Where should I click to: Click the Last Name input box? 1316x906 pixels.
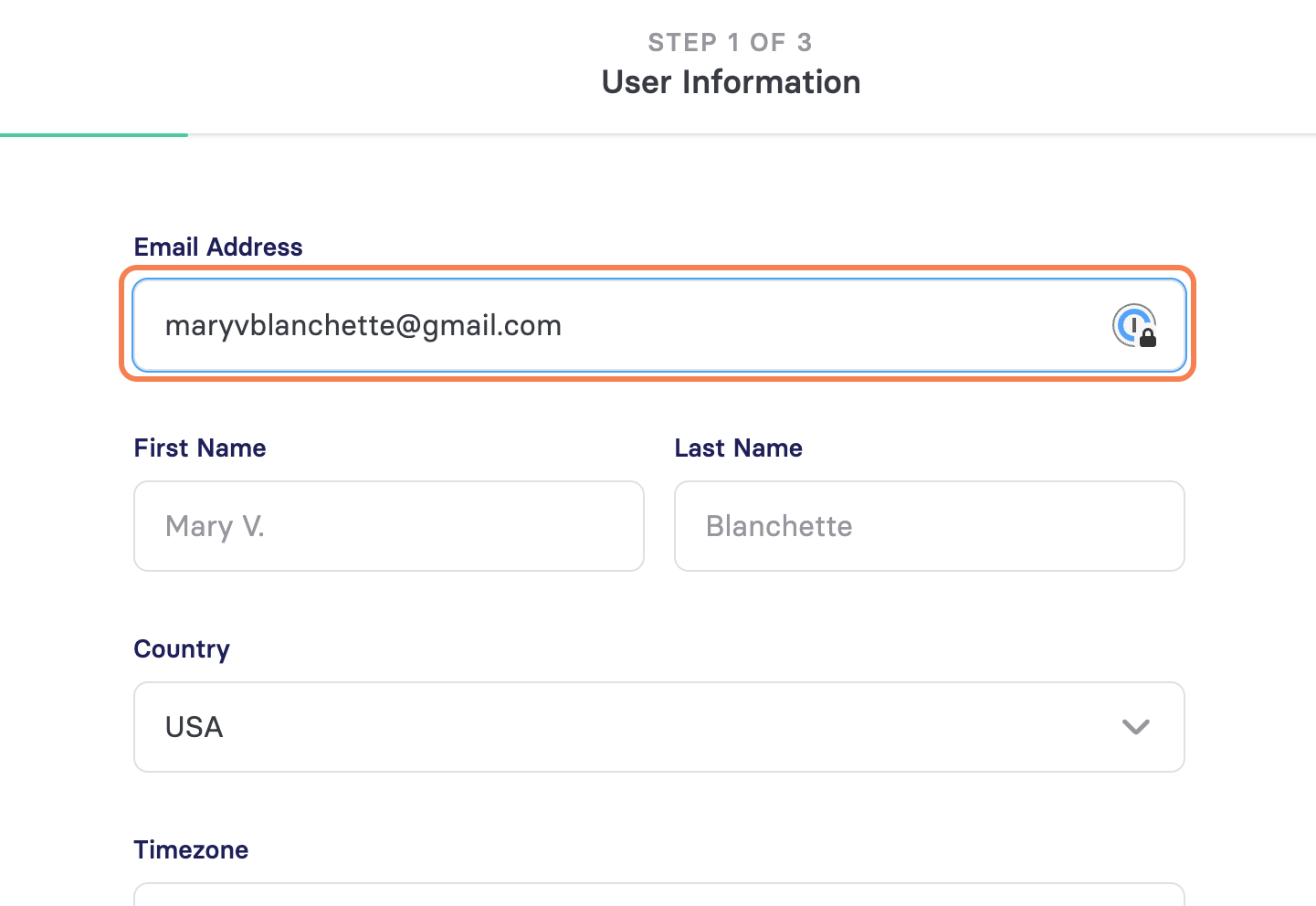(930, 526)
